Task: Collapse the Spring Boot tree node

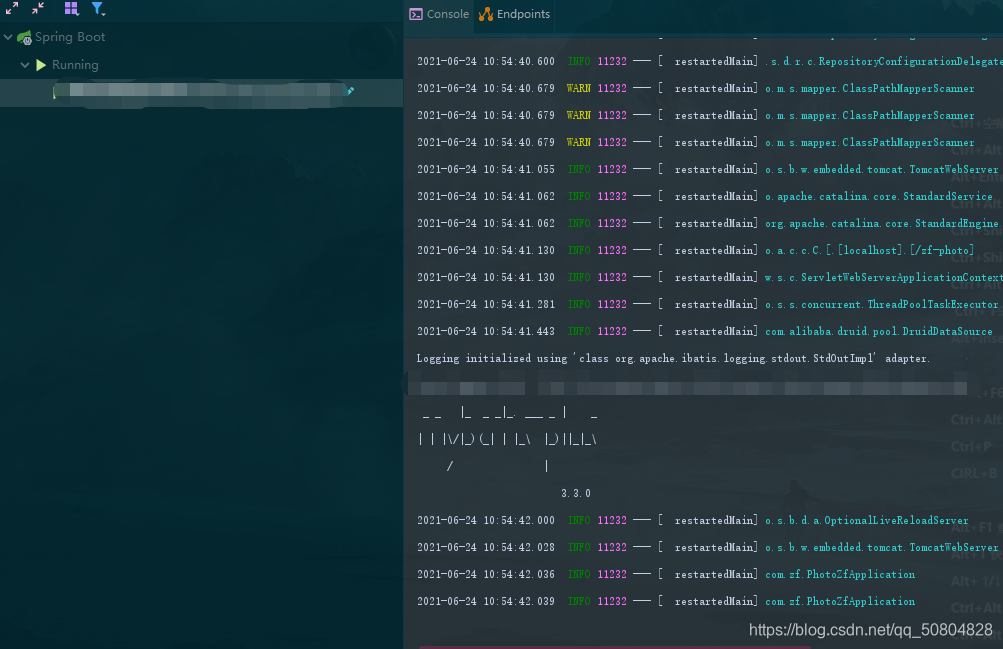Action: pos(8,36)
